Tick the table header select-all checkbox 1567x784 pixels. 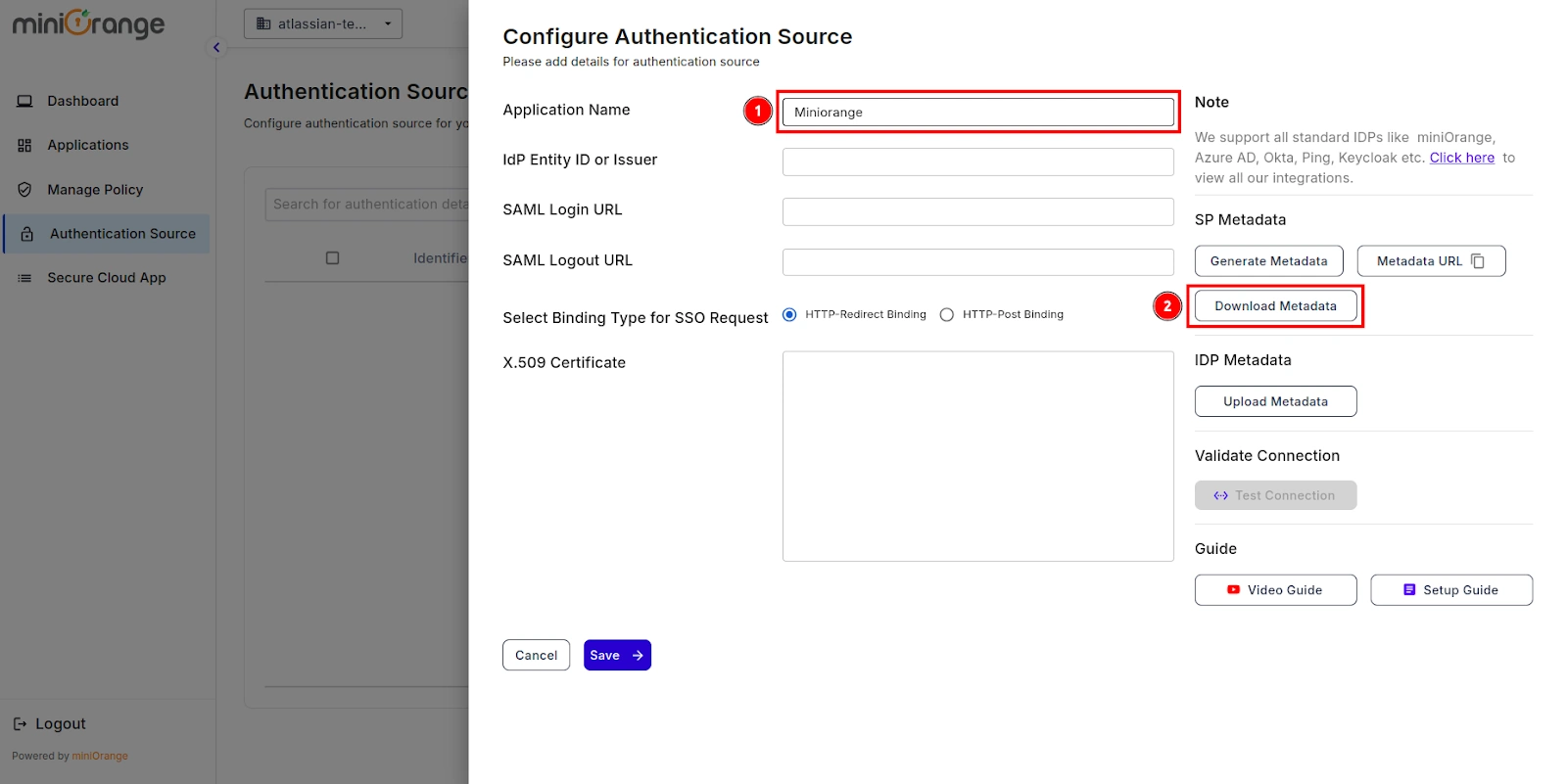[332, 258]
